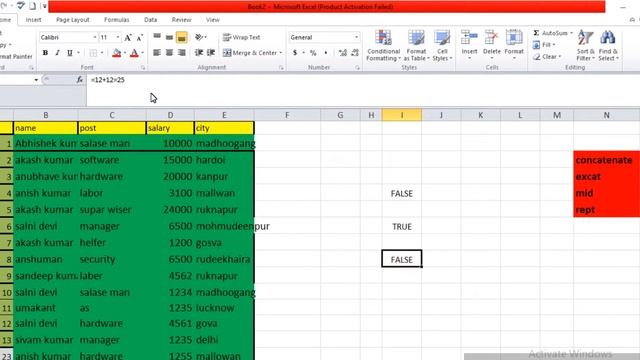Open the Clear dropdown
This screenshot has width=640, height=360.
click(547, 56)
